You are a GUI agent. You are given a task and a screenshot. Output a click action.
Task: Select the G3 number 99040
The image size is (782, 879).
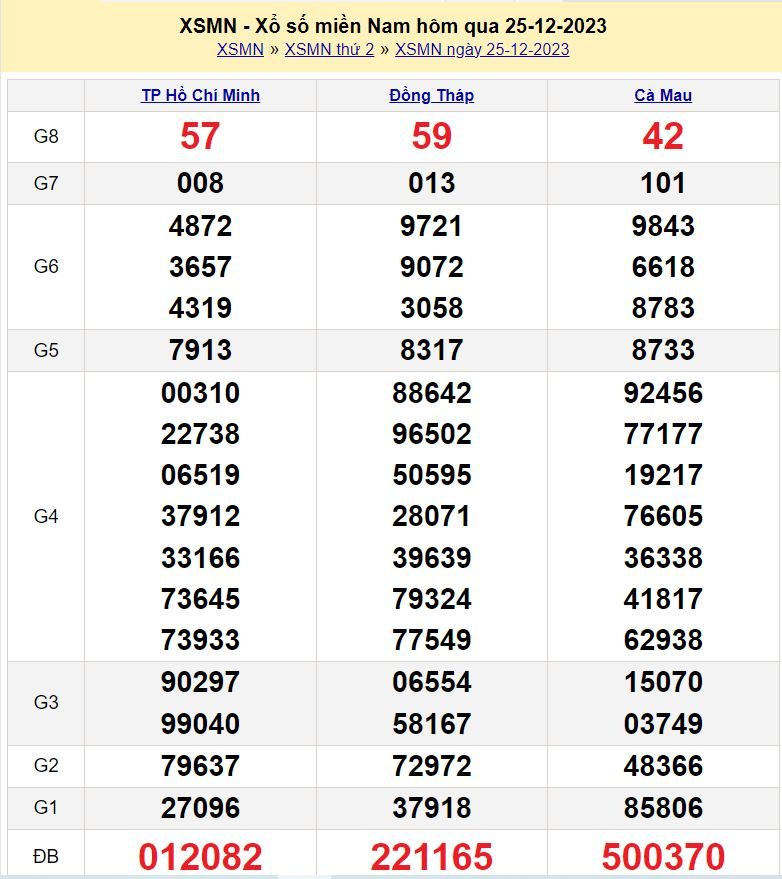point(200,724)
